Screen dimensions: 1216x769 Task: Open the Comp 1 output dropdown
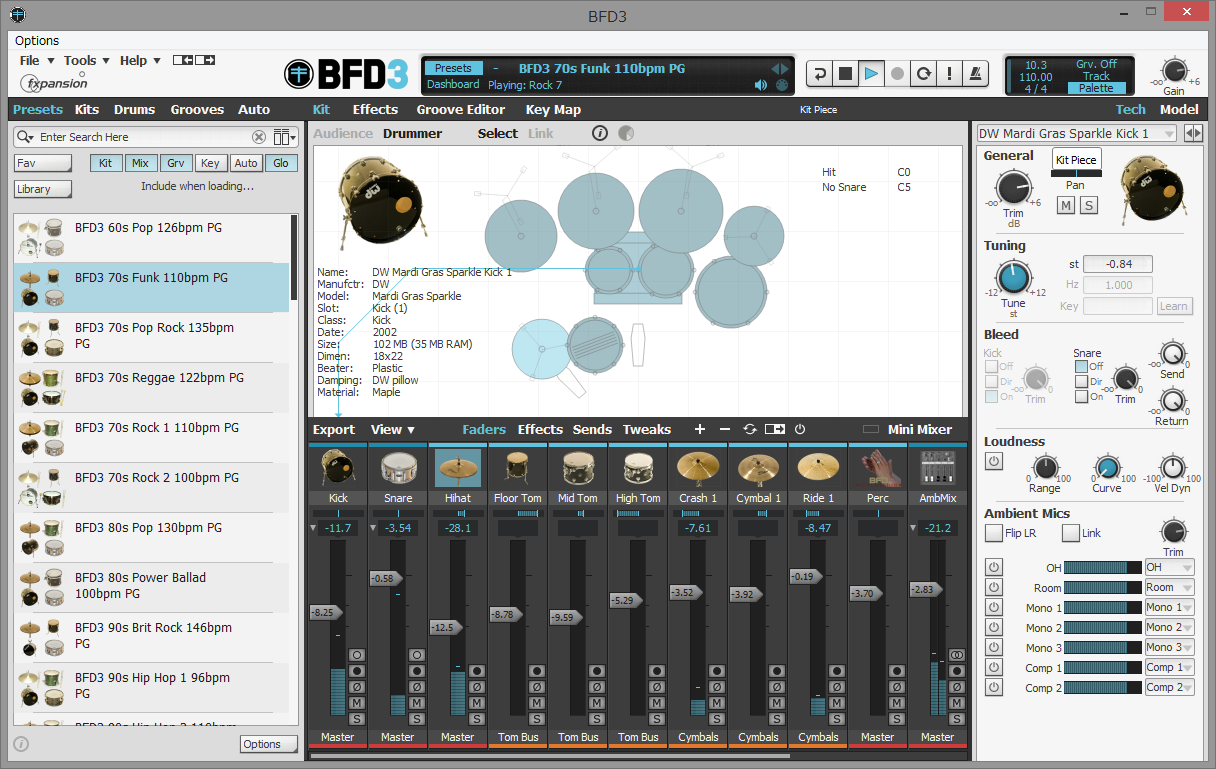pyautogui.click(x=1169, y=667)
